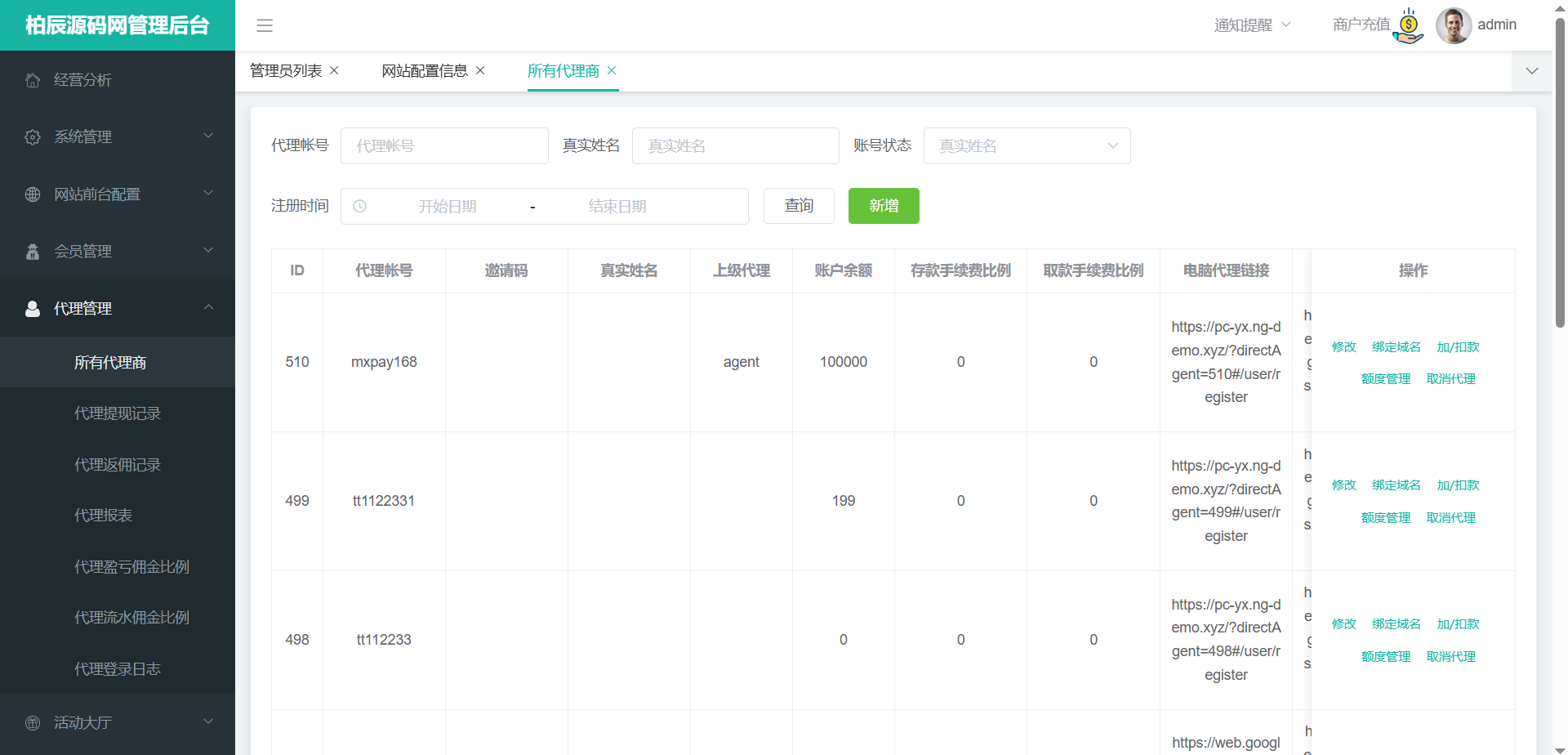1568x755 pixels.
Task: Click the 商户充值 coin hand icon
Action: [x=1408, y=26]
